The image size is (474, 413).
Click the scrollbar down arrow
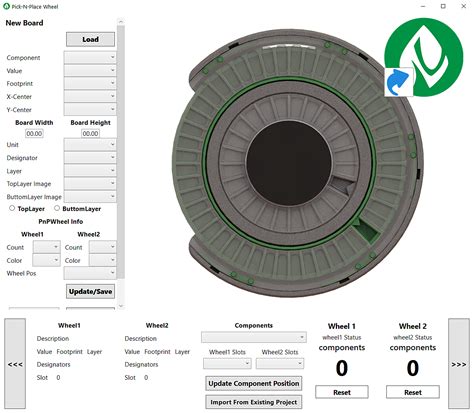pos(121,306)
